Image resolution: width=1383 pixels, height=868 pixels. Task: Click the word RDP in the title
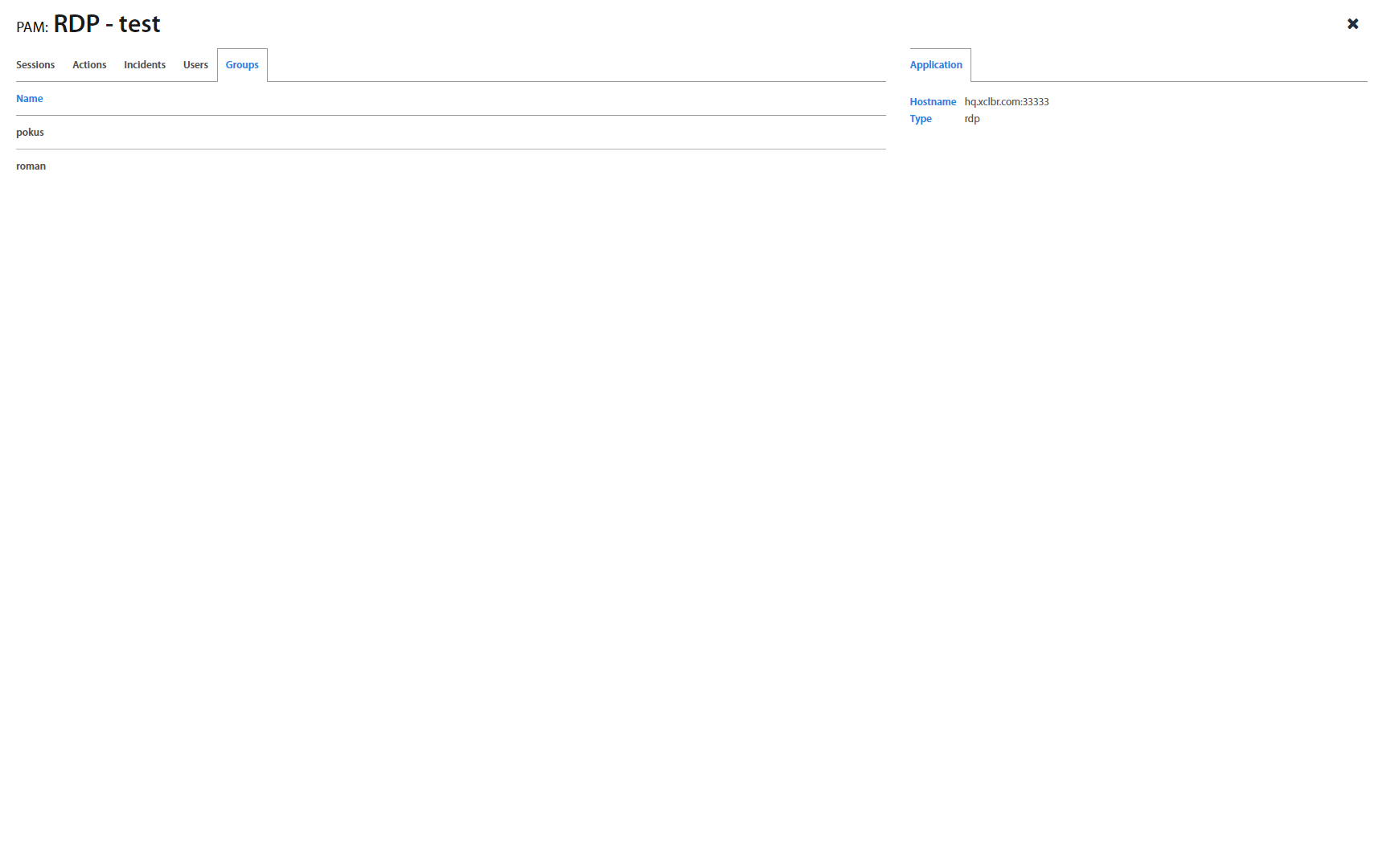76,24
